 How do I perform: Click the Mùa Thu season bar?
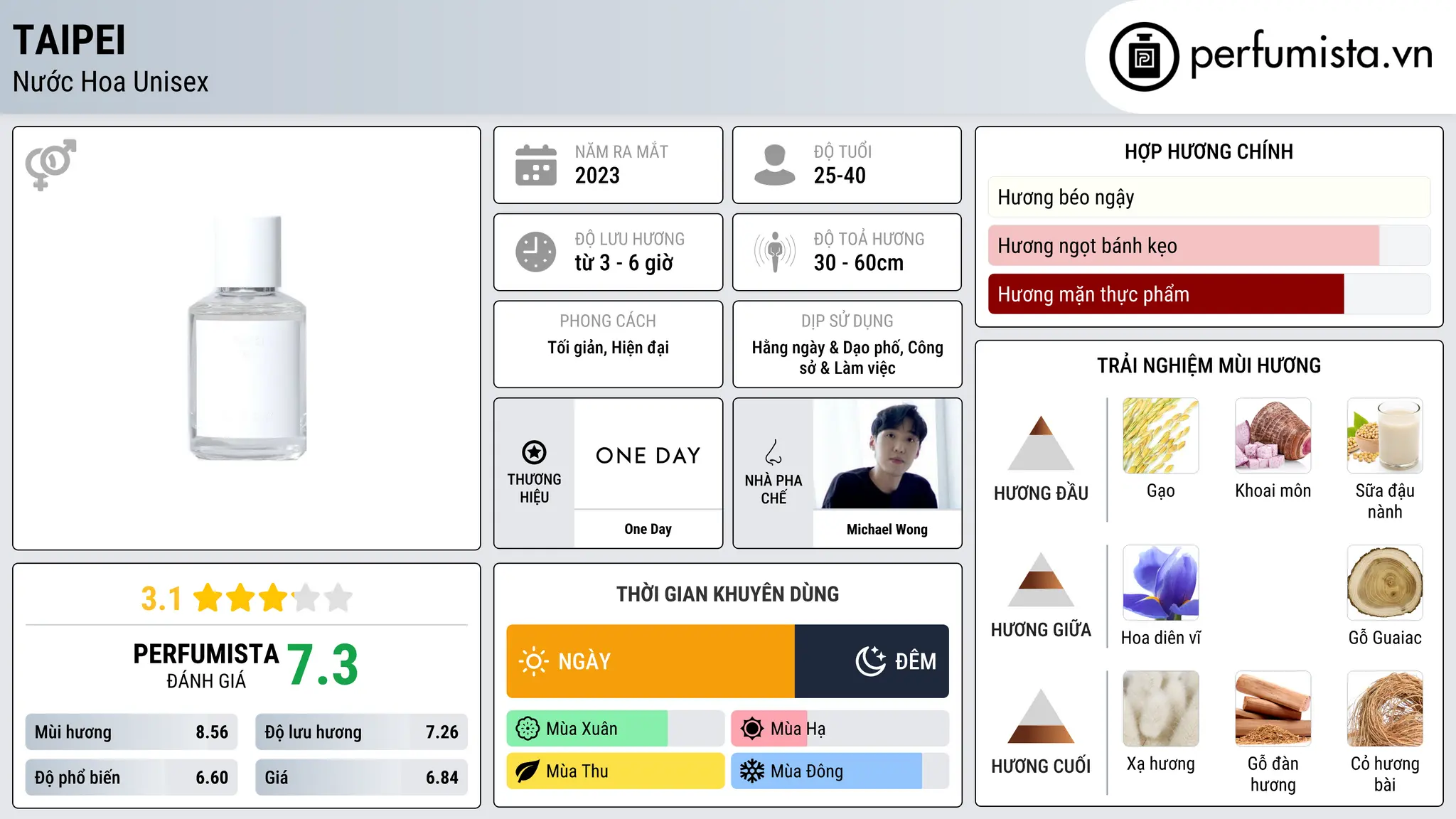[616, 771]
